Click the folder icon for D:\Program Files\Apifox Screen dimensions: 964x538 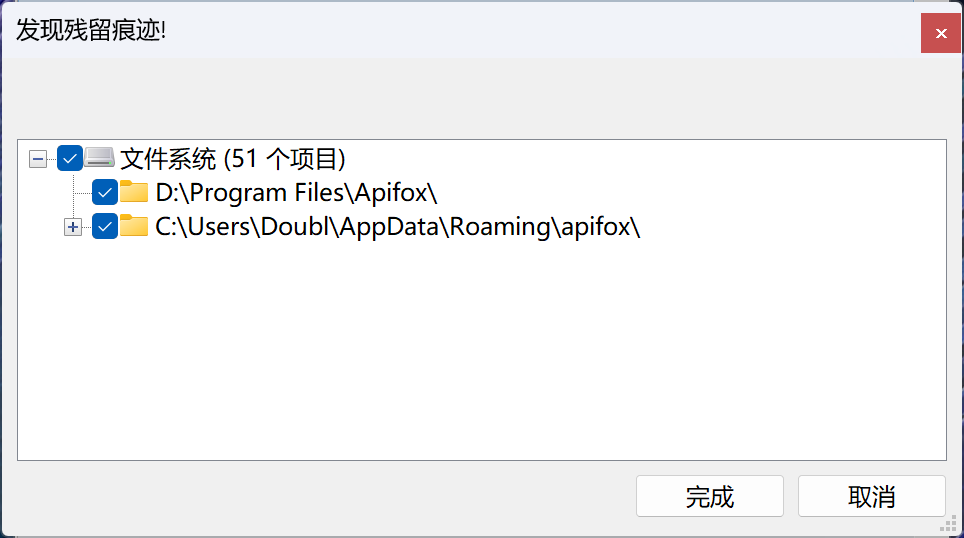tap(134, 191)
